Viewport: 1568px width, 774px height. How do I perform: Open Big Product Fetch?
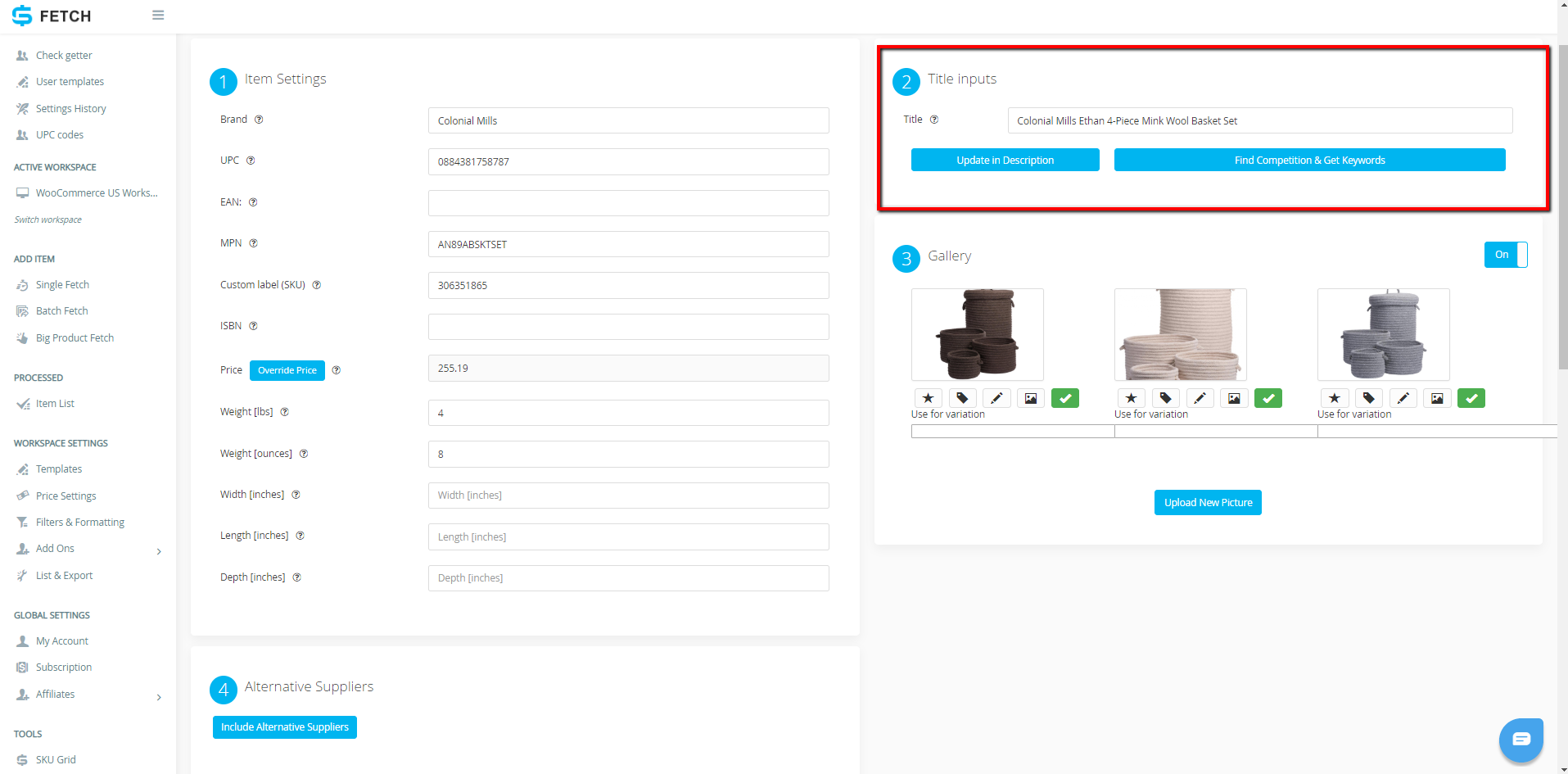pos(75,338)
